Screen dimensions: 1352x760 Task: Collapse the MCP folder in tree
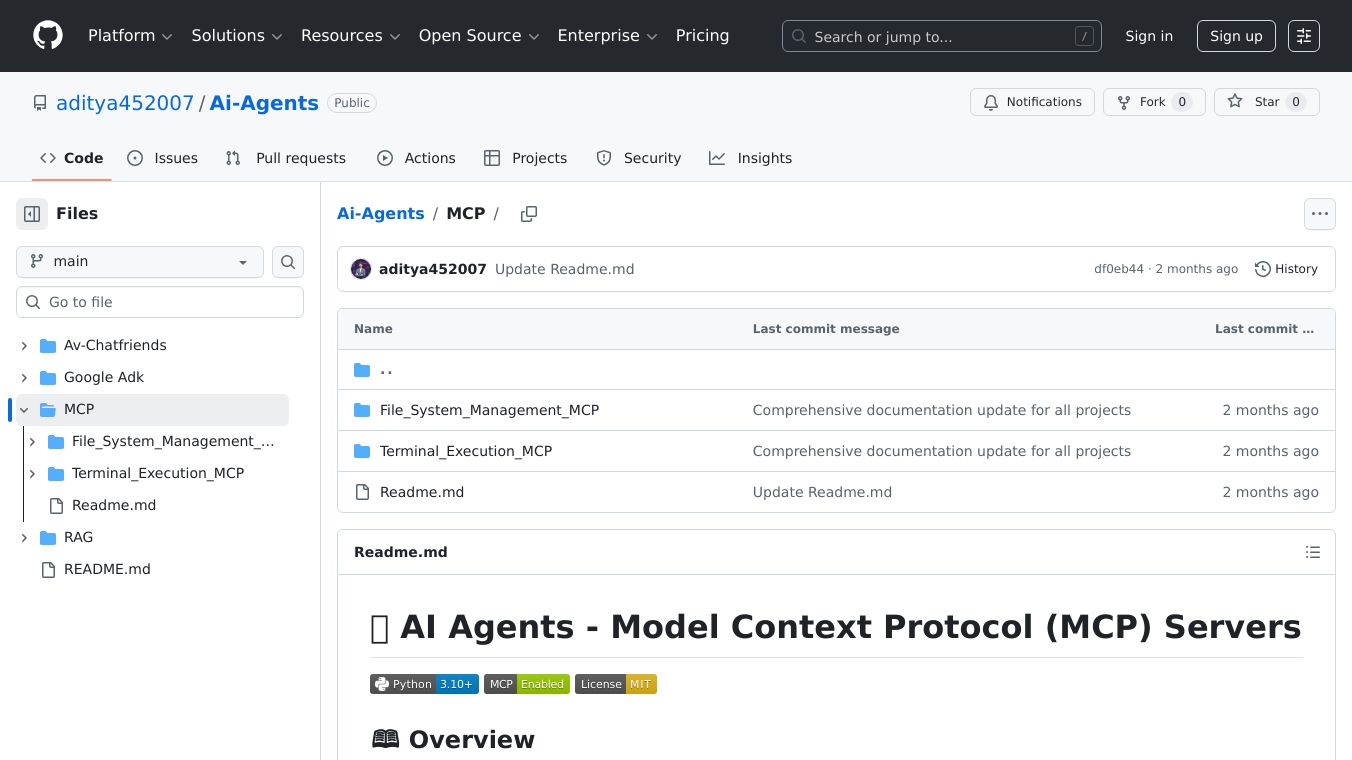coord(24,409)
